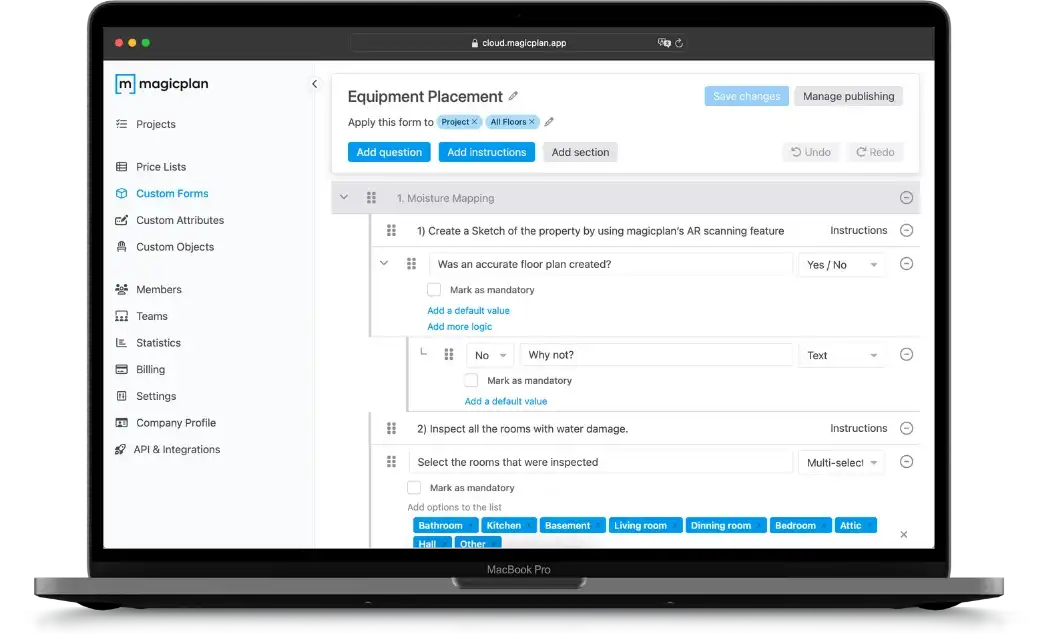
Task: Open the Yes / No answer type dropdown
Action: click(842, 263)
